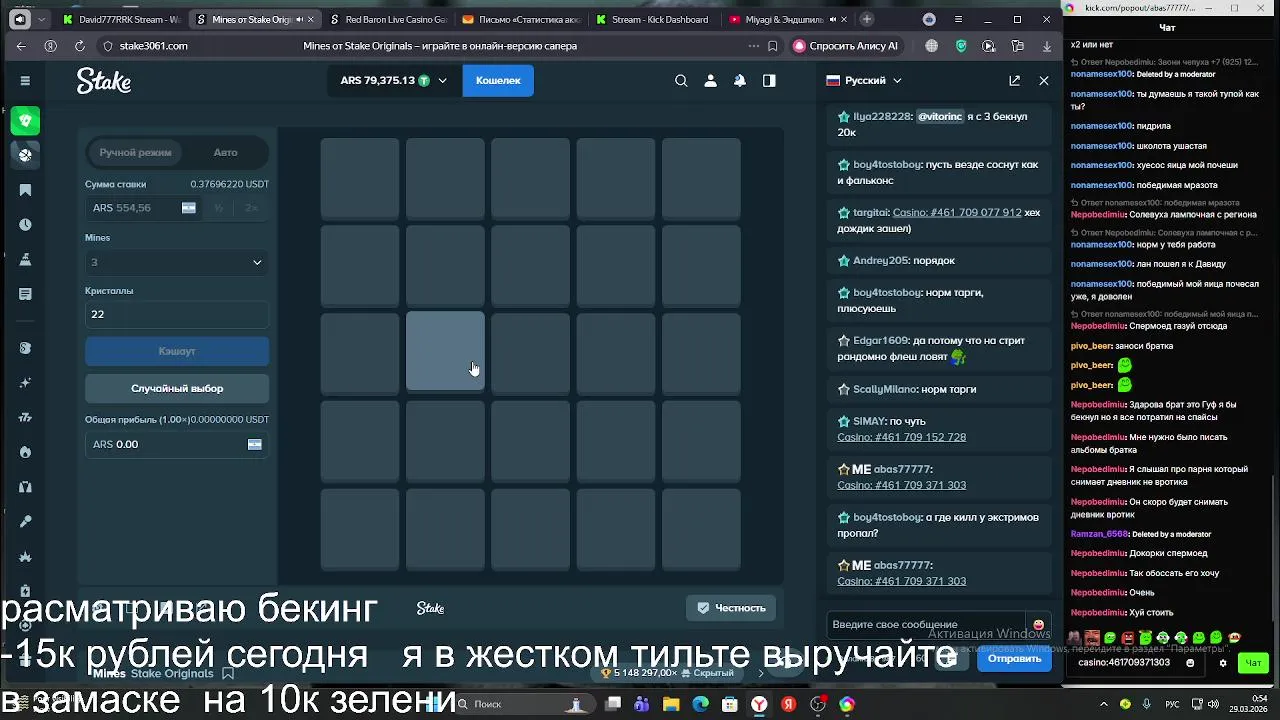Open the user profile icon
The image size is (1280, 720).
point(710,81)
